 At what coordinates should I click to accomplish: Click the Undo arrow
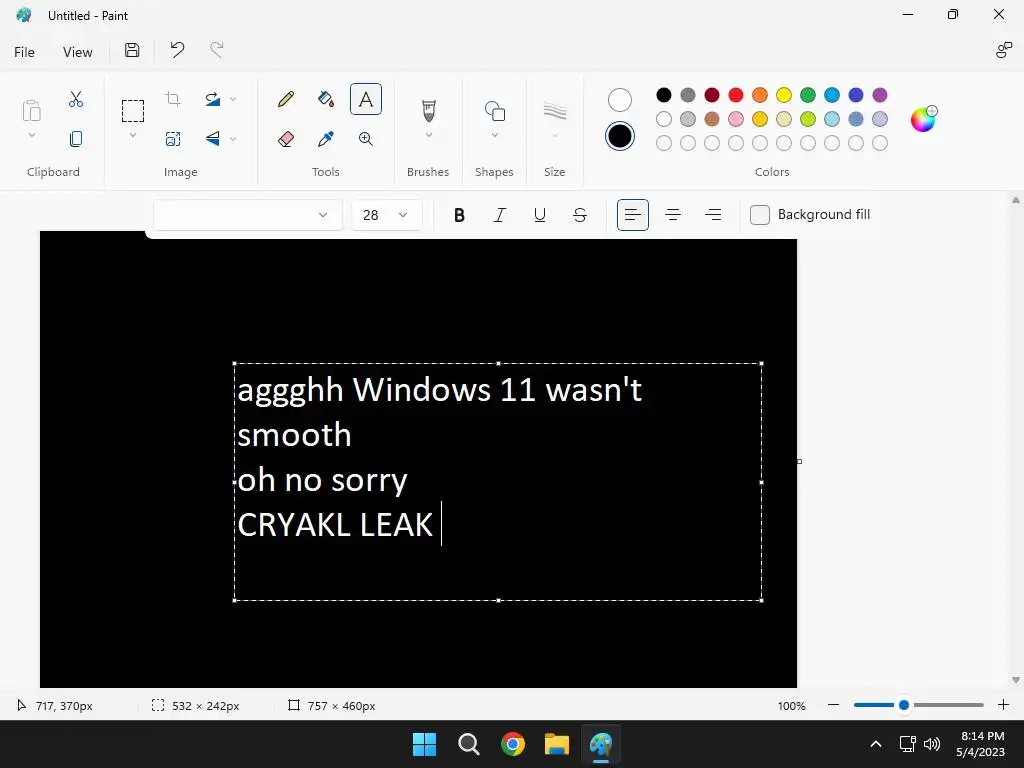177,50
